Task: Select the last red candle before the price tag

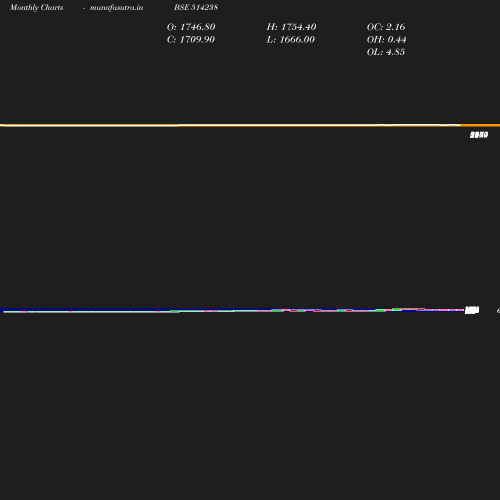Action: (421, 309)
